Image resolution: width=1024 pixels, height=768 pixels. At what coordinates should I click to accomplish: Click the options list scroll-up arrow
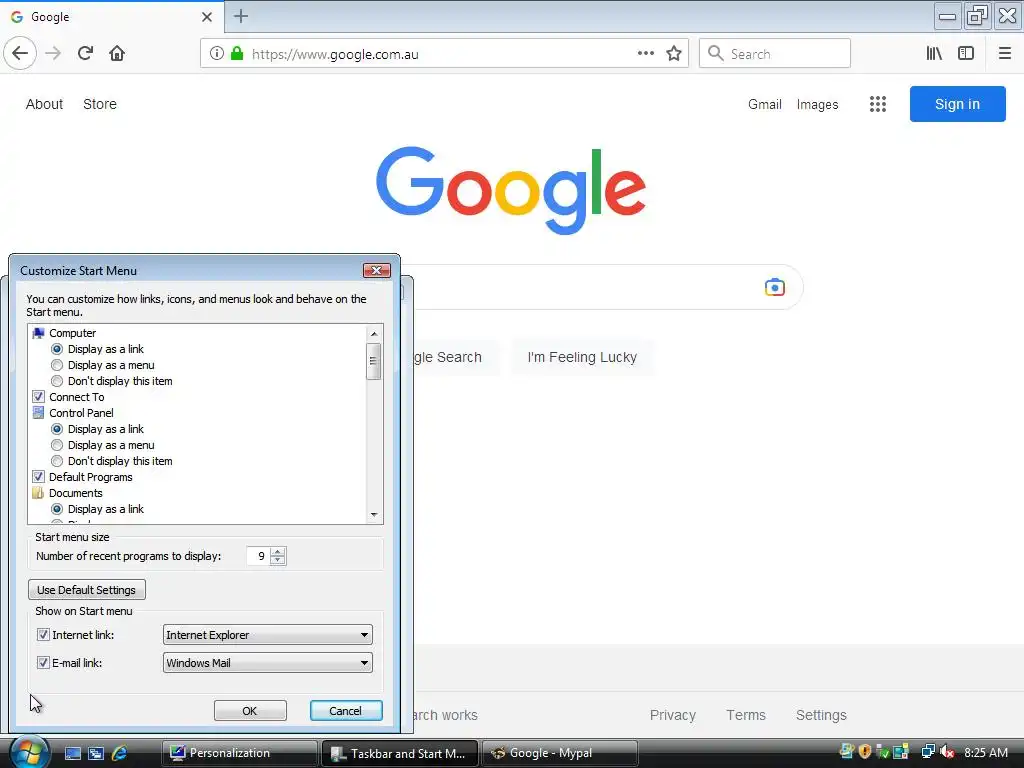(x=374, y=334)
